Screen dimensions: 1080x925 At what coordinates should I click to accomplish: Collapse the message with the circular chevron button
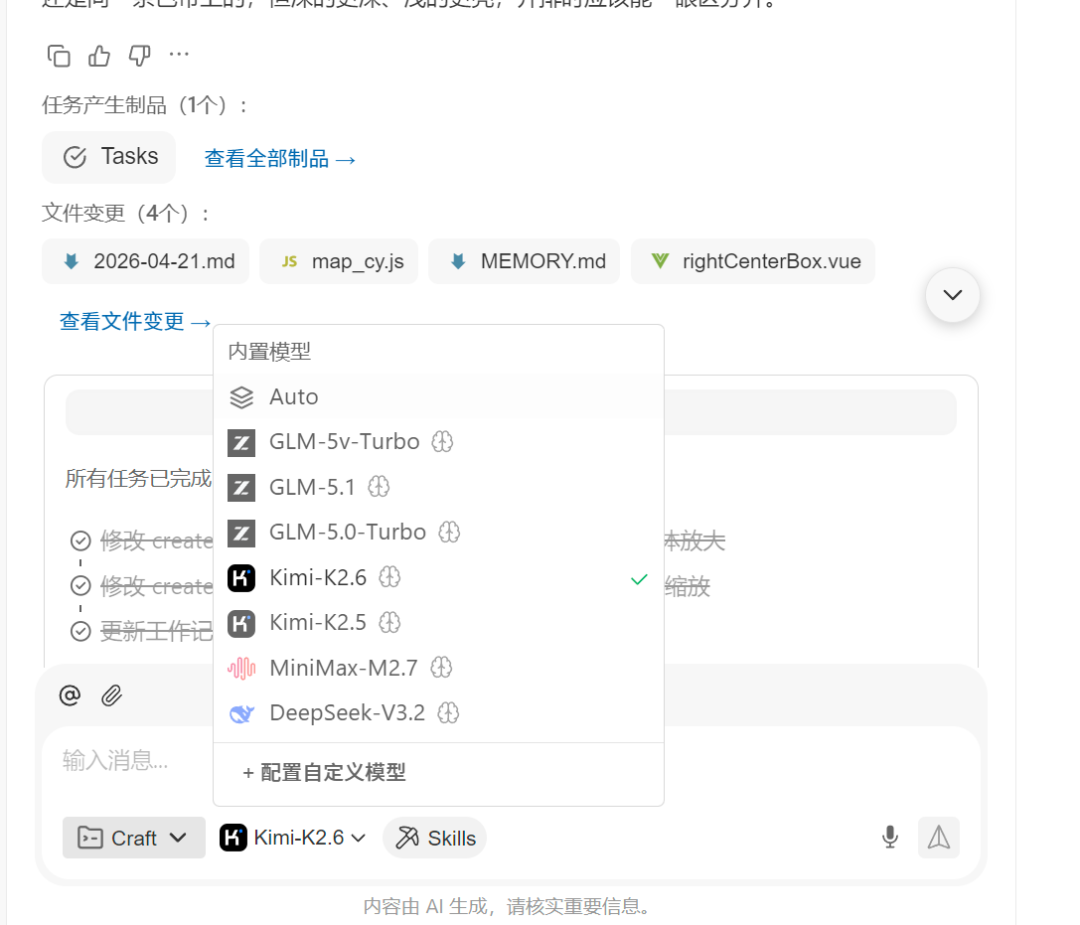(x=952, y=295)
